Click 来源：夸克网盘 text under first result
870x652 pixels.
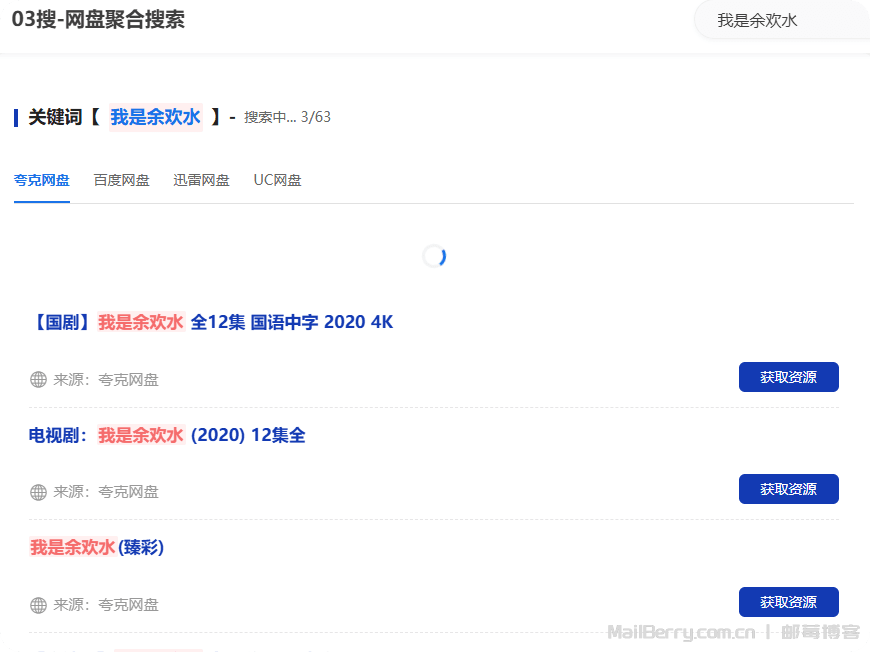(x=106, y=379)
